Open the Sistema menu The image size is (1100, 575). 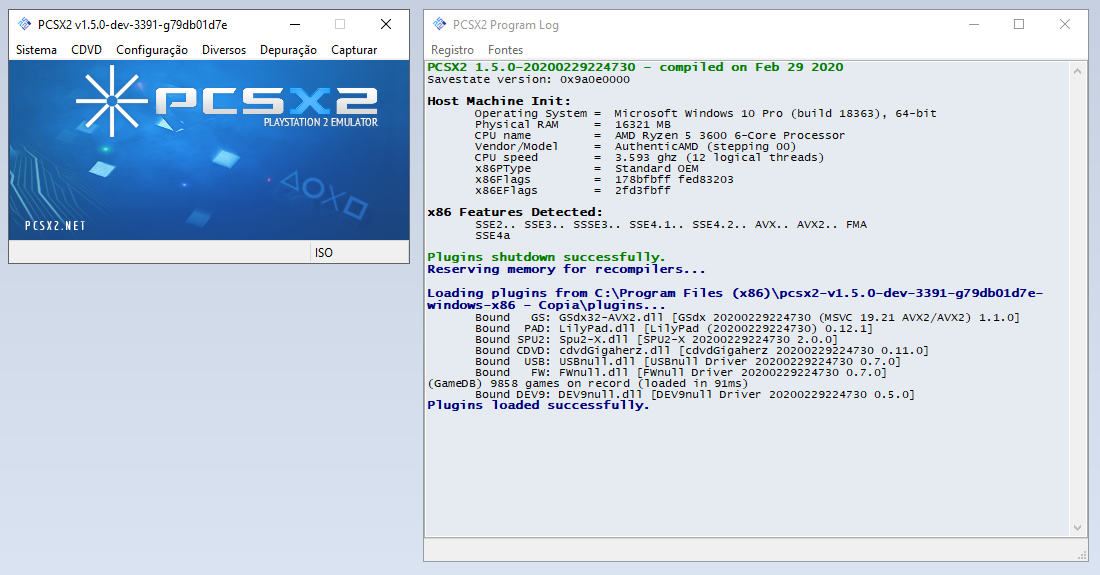coord(36,50)
